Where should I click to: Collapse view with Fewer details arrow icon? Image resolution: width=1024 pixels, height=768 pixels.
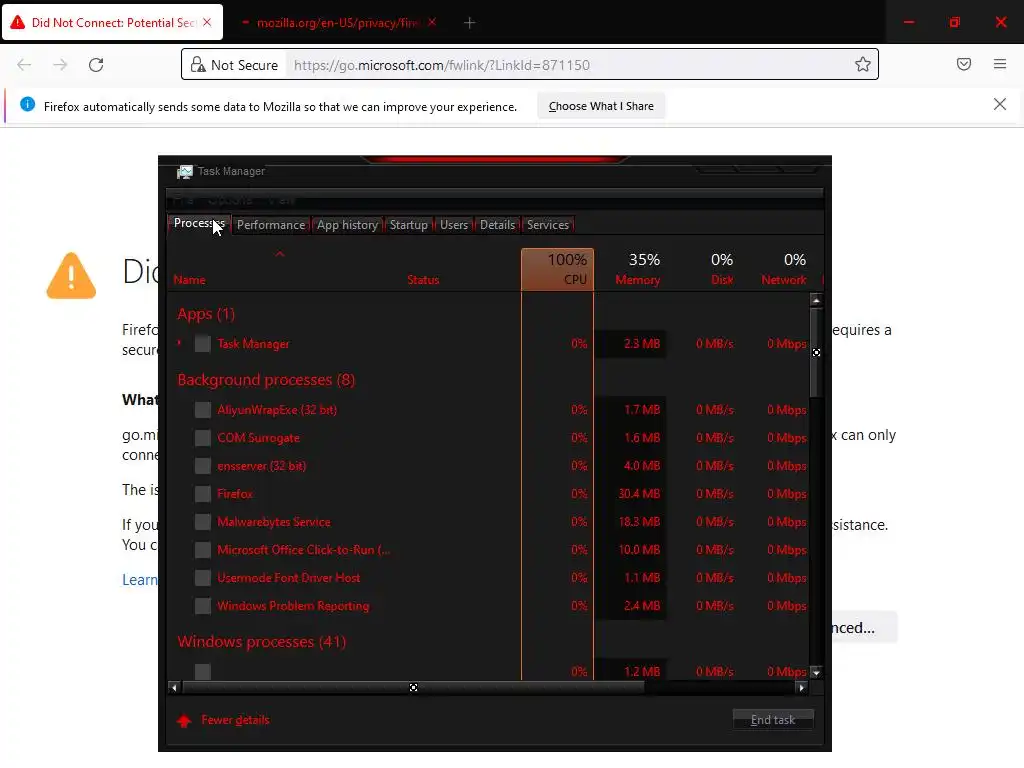tap(184, 720)
